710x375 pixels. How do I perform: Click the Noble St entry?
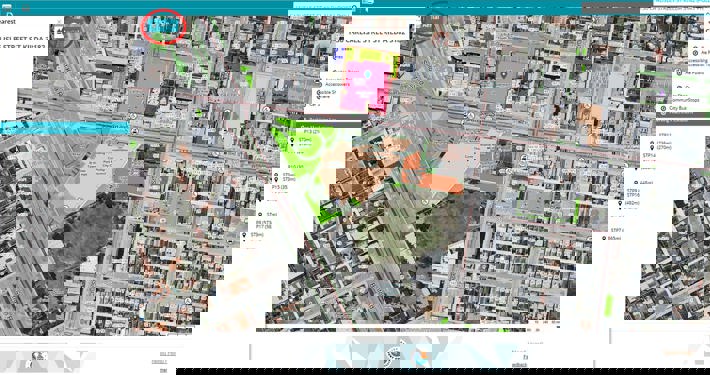(x=328, y=92)
